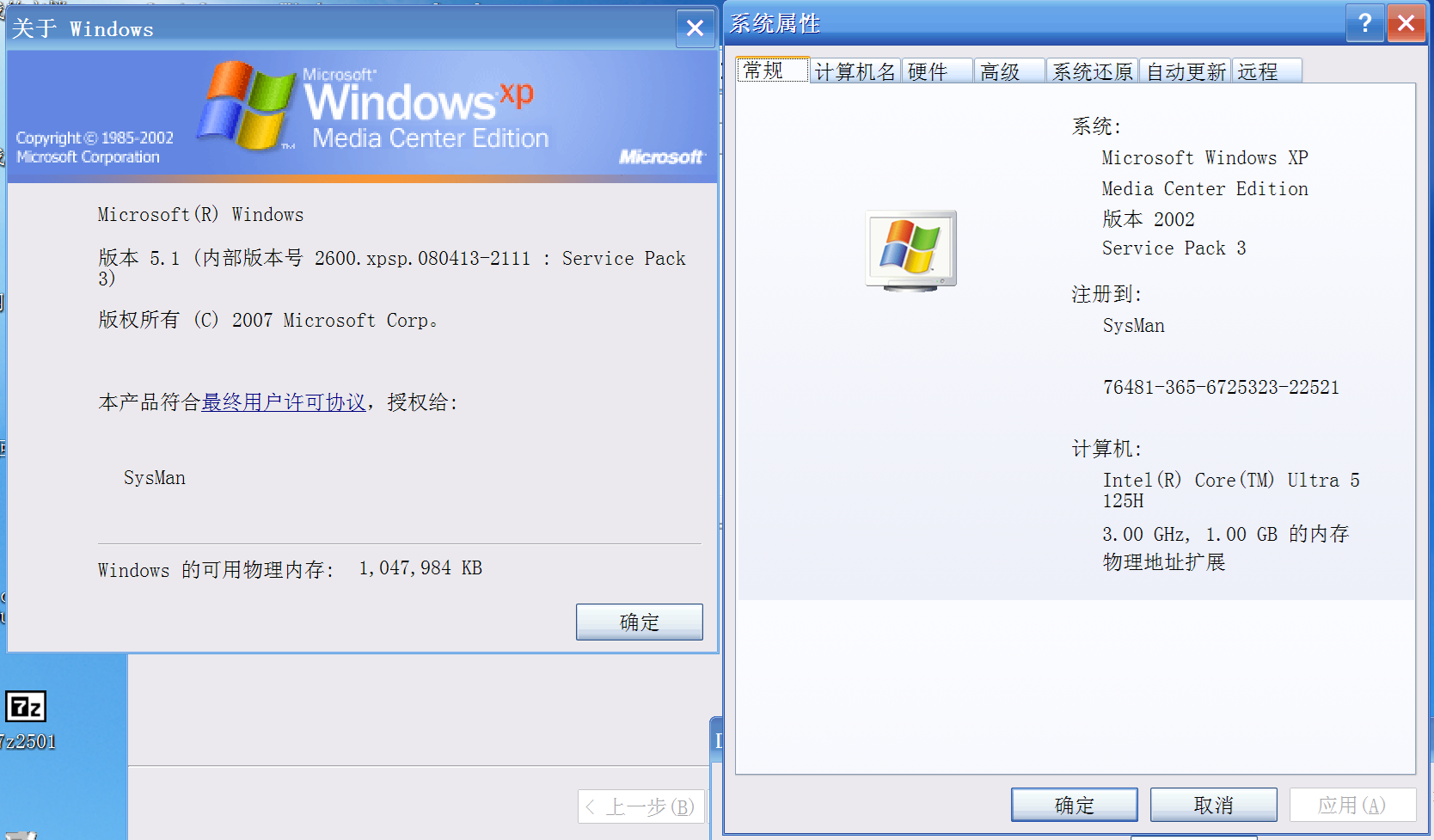The image size is (1434, 840).
Task: Click the 上一步(B) back button
Action: pyautogui.click(x=640, y=806)
